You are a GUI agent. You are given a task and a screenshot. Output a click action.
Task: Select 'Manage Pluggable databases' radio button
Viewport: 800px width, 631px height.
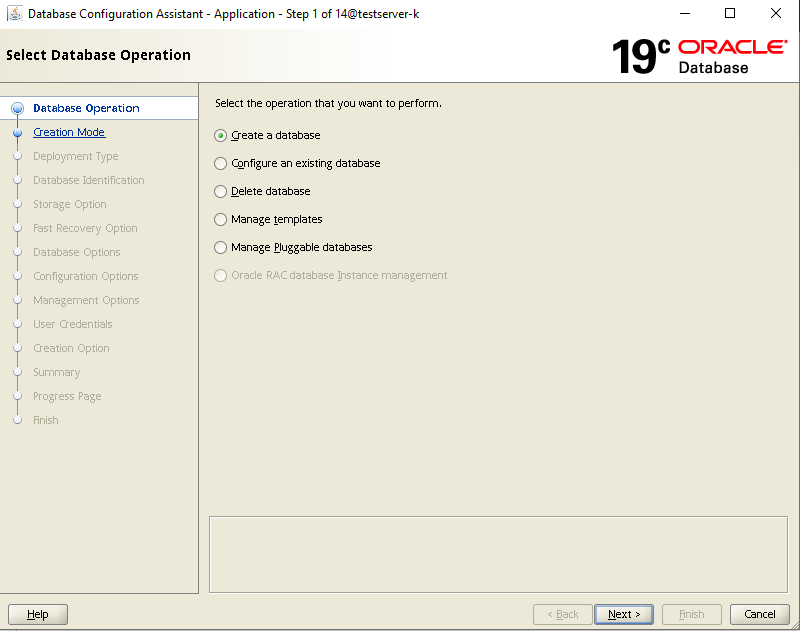(220, 248)
